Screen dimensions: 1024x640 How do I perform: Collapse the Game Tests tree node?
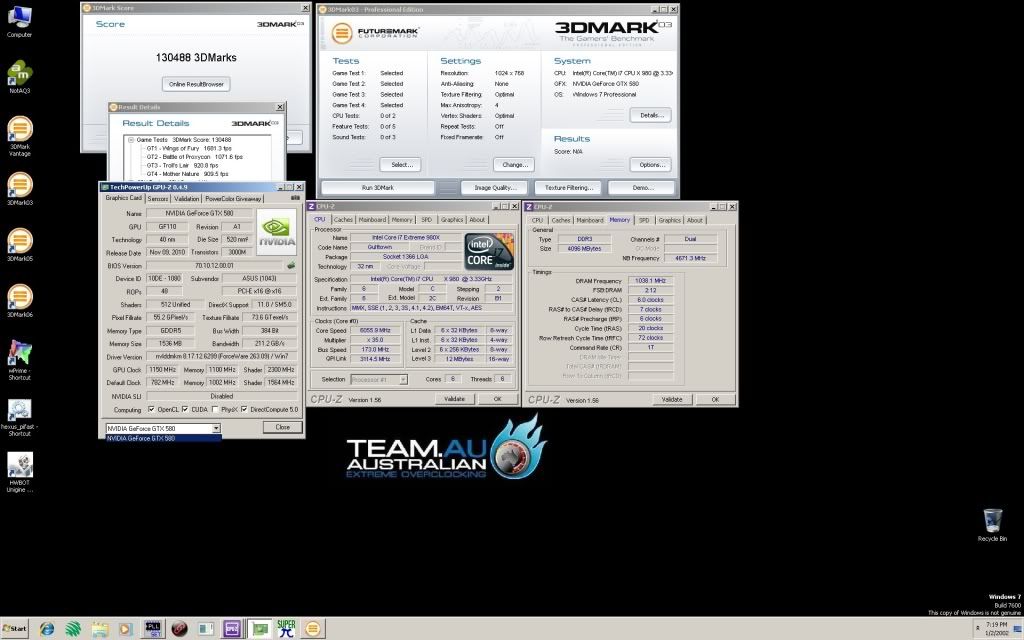coord(129,140)
